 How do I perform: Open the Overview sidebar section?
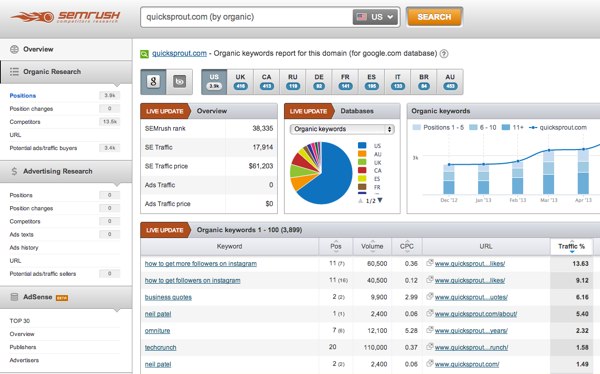click(x=66, y=49)
